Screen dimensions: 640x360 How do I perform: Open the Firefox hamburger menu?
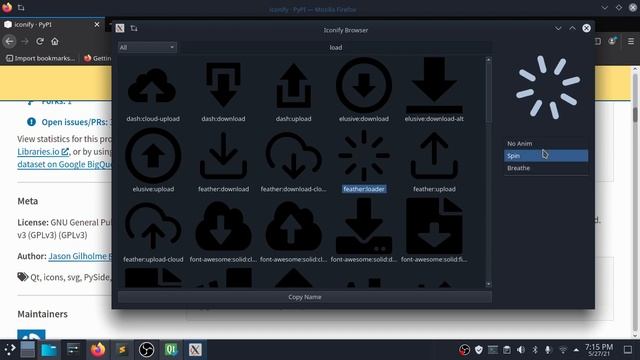[x=631, y=41]
